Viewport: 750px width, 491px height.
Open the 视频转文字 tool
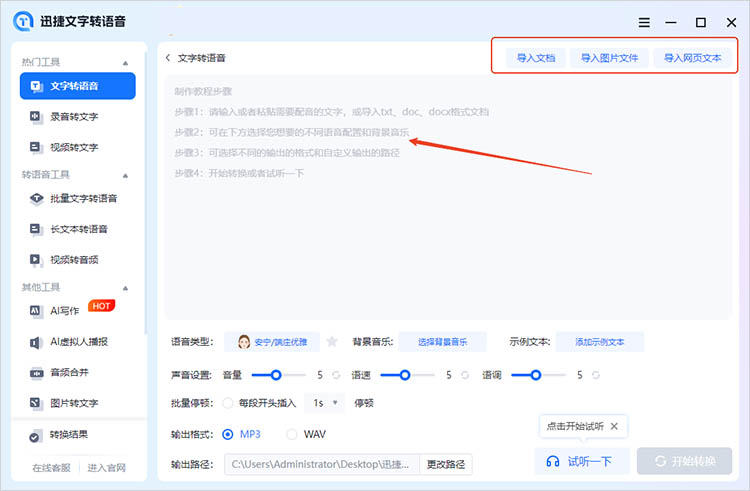(x=77, y=147)
